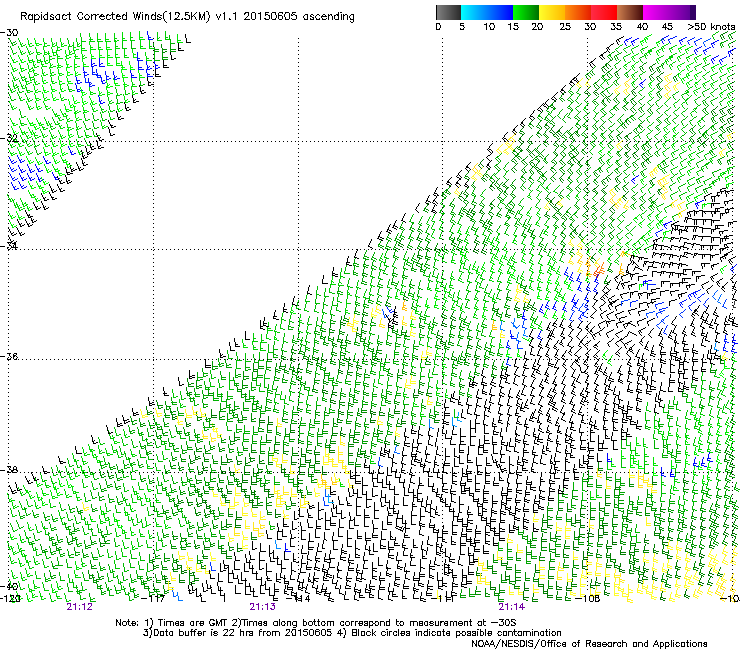
Task: Click the title 'Rapidscat Corrected Winds(12.5KM) v1.1'
Action: coord(130,17)
